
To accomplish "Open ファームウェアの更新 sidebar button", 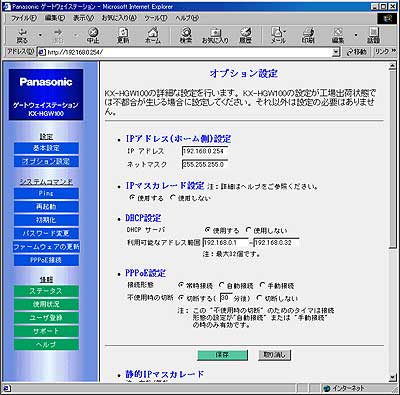I will click(x=46, y=247).
